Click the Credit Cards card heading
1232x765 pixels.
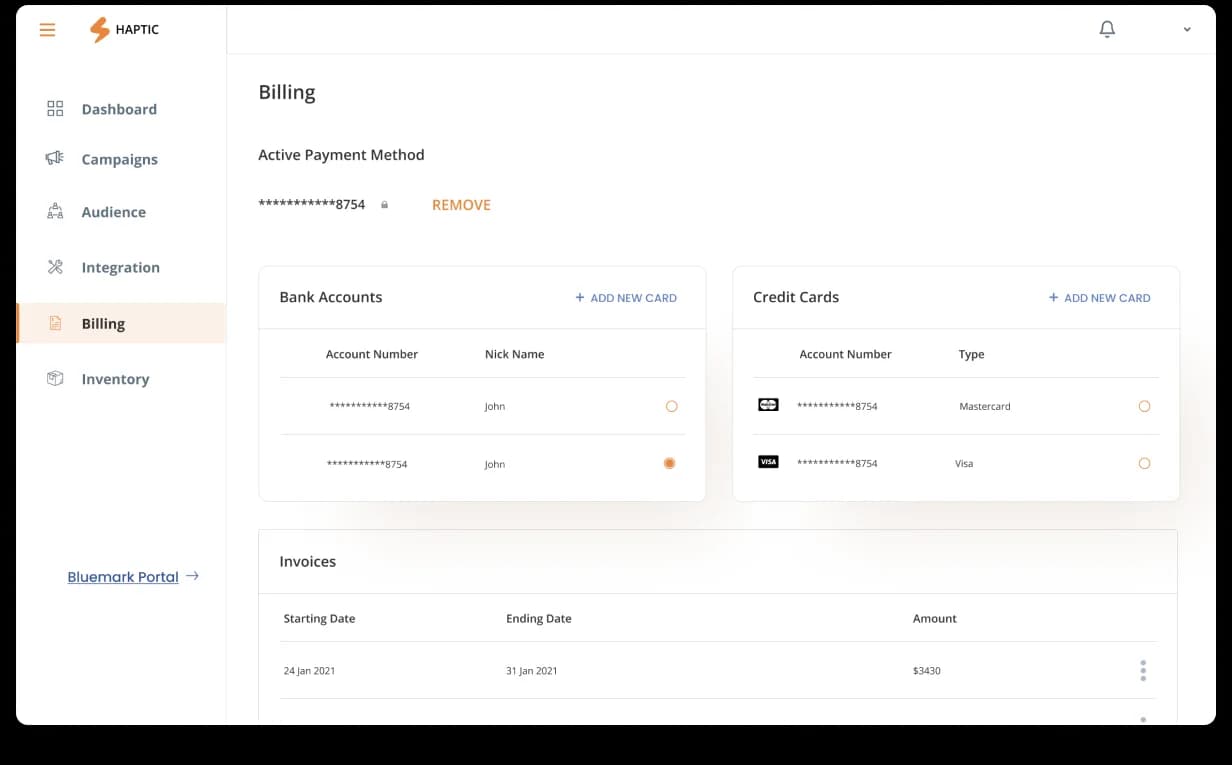[796, 297]
